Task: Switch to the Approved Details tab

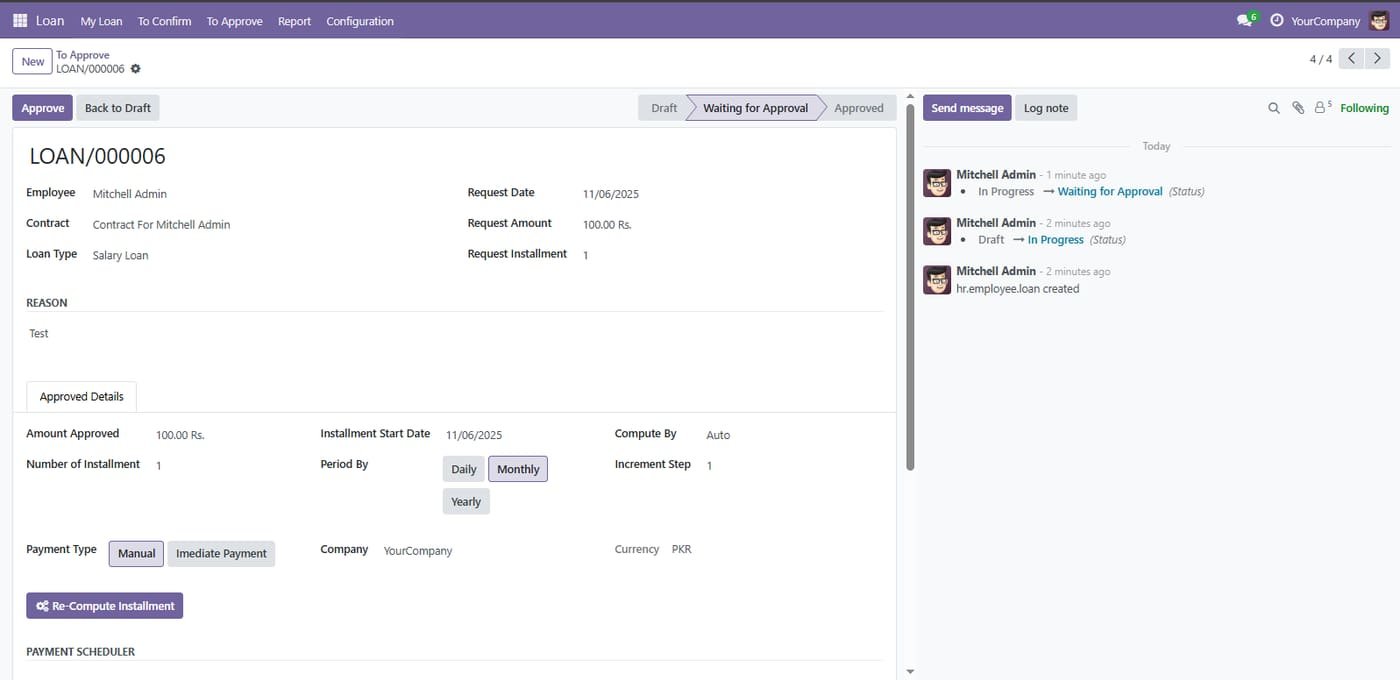Action: (82, 396)
